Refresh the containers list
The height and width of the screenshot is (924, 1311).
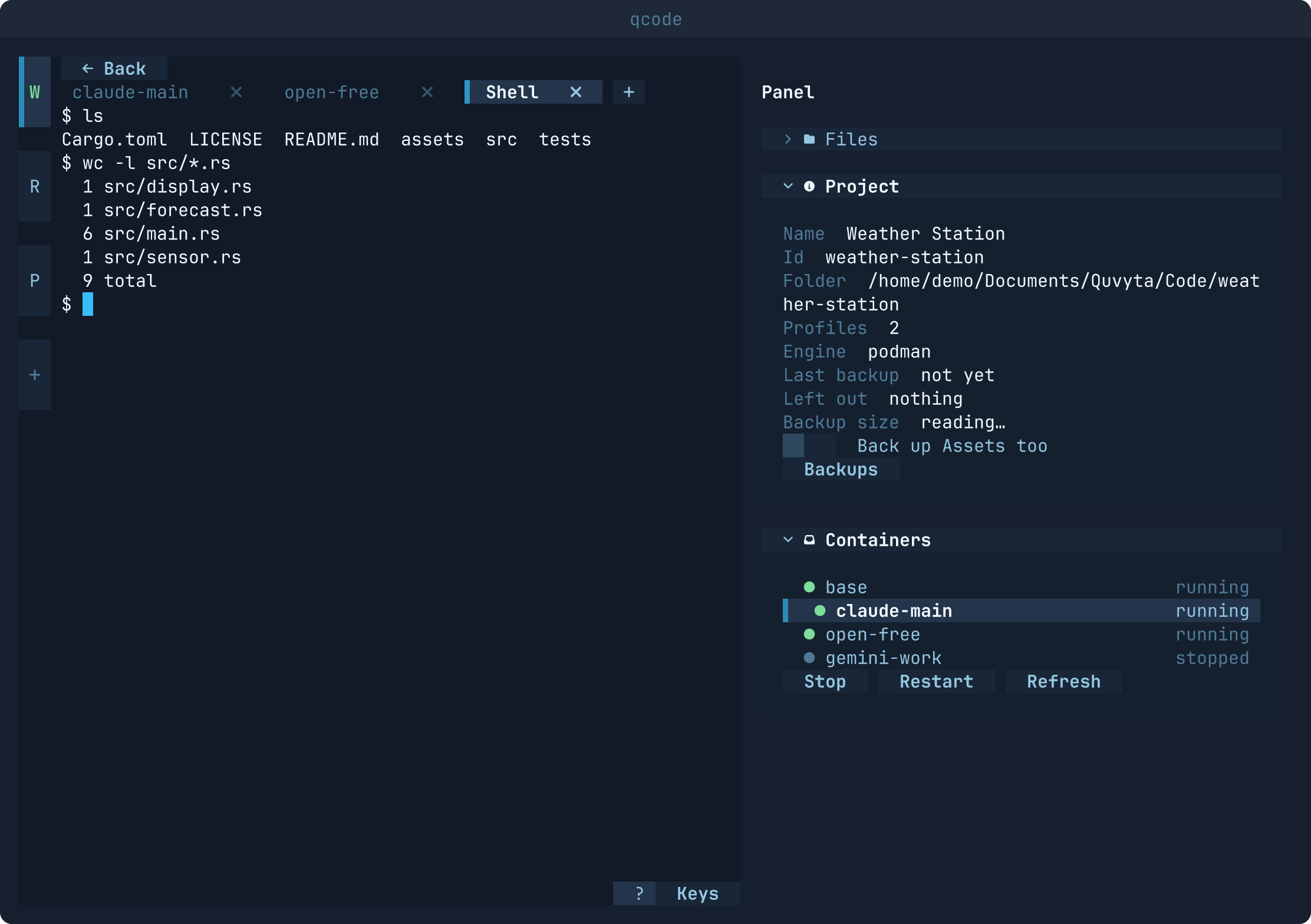pyautogui.click(x=1064, y=681)
